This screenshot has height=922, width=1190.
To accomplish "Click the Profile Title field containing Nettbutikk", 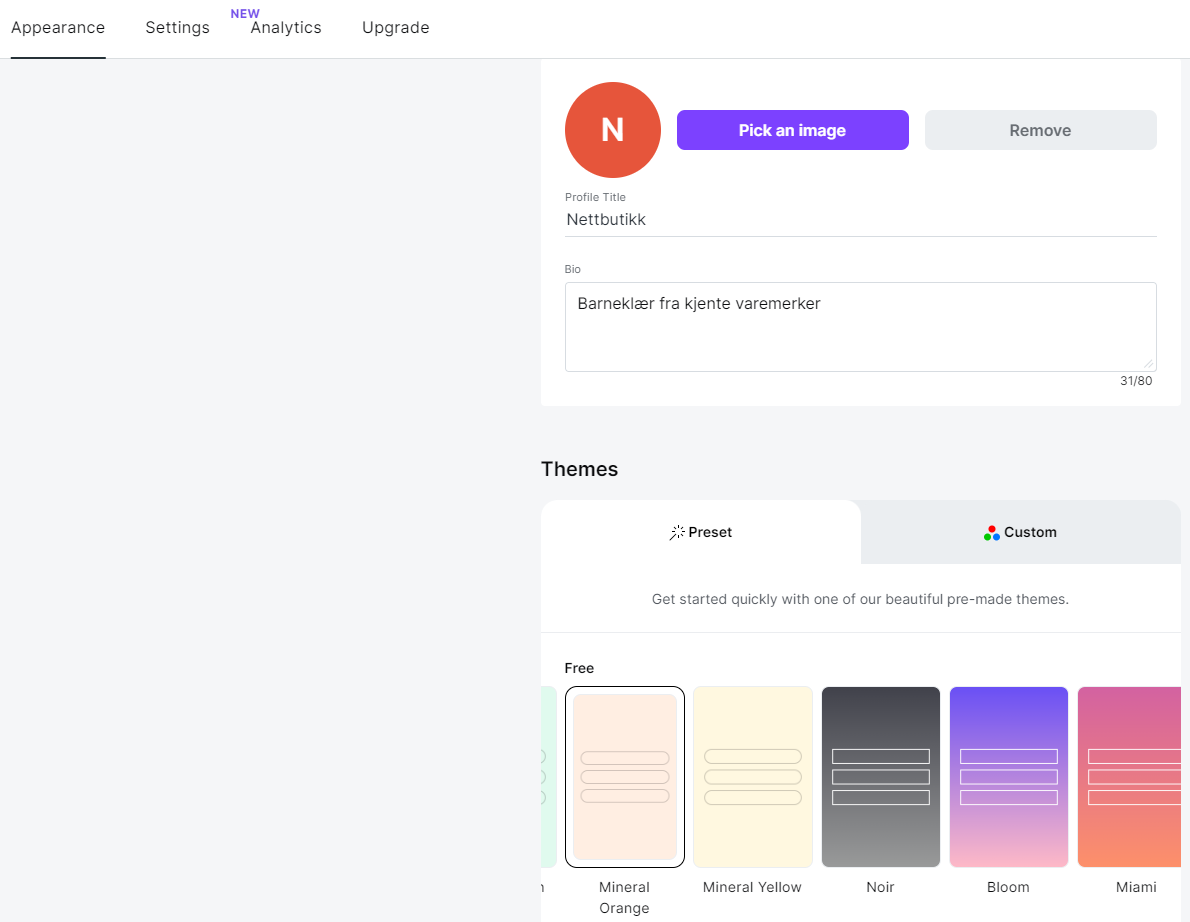I will [860, 220].
